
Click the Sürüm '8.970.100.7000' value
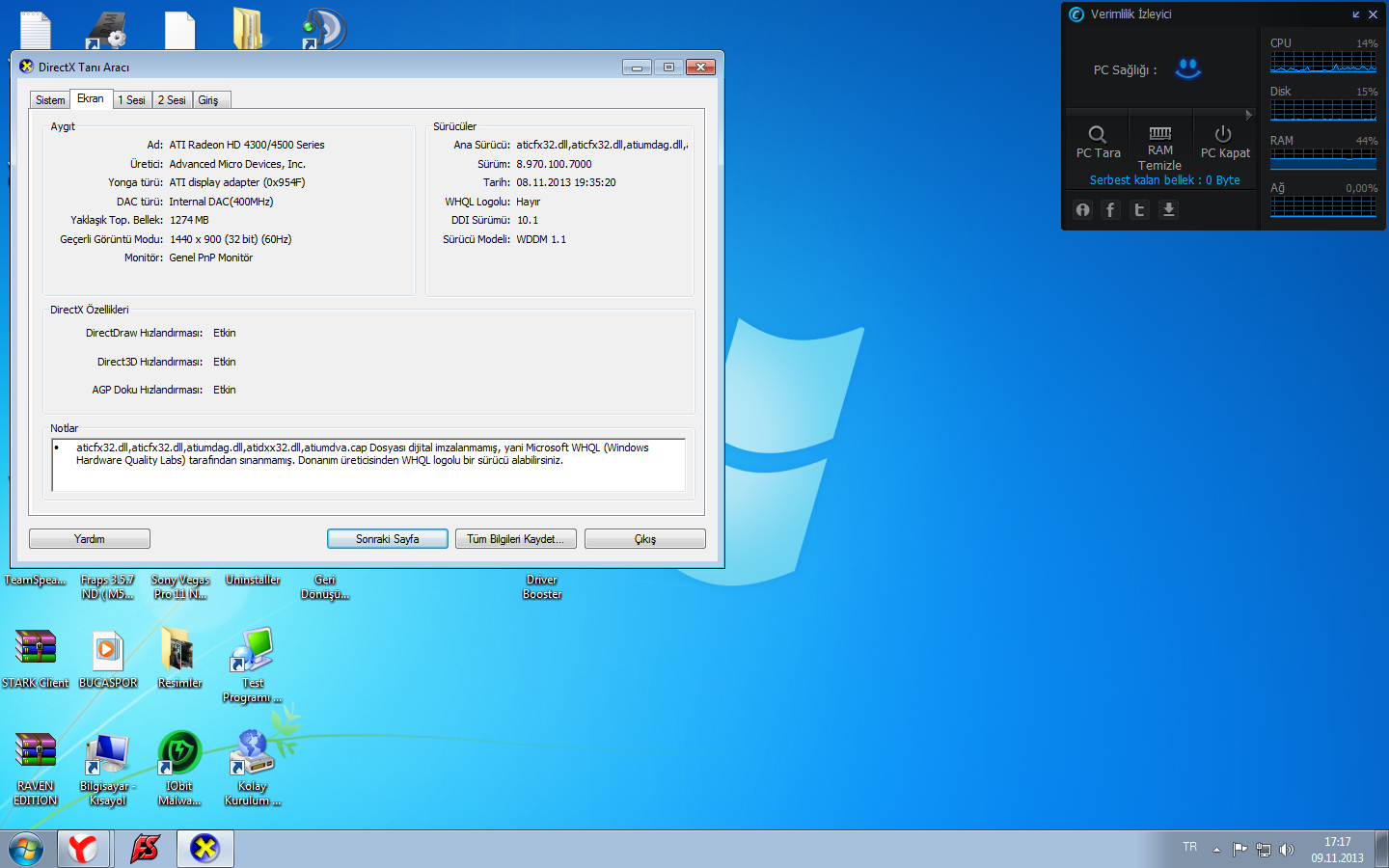click(554, 164)
